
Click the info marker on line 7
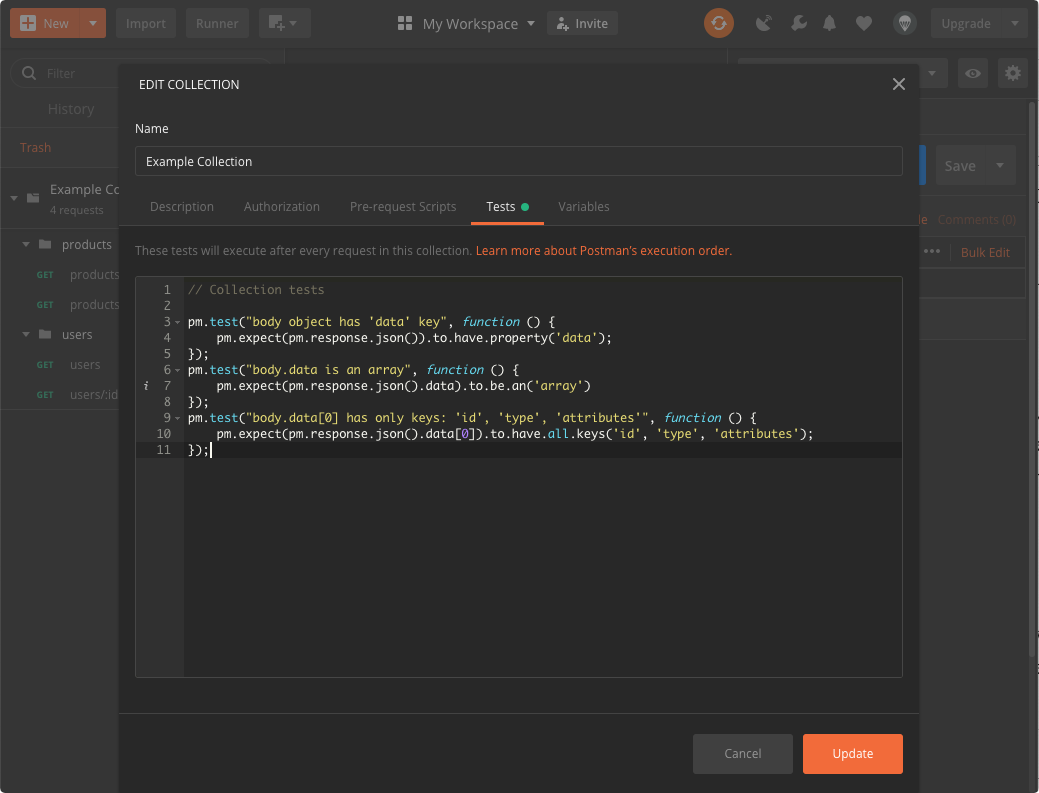pyautogui.click(x=146, y=386)
